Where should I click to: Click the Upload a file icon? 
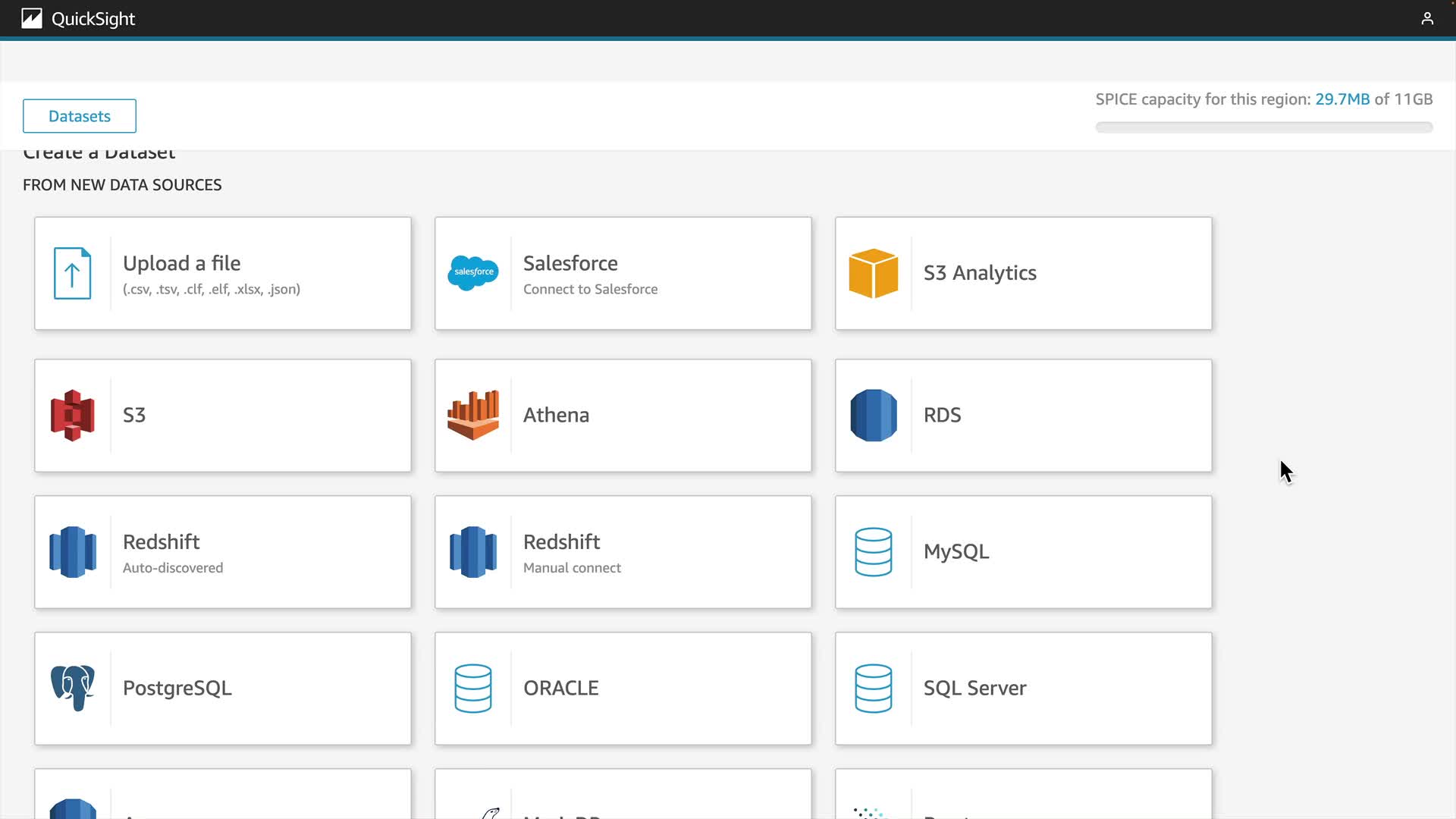pos(72,273)
